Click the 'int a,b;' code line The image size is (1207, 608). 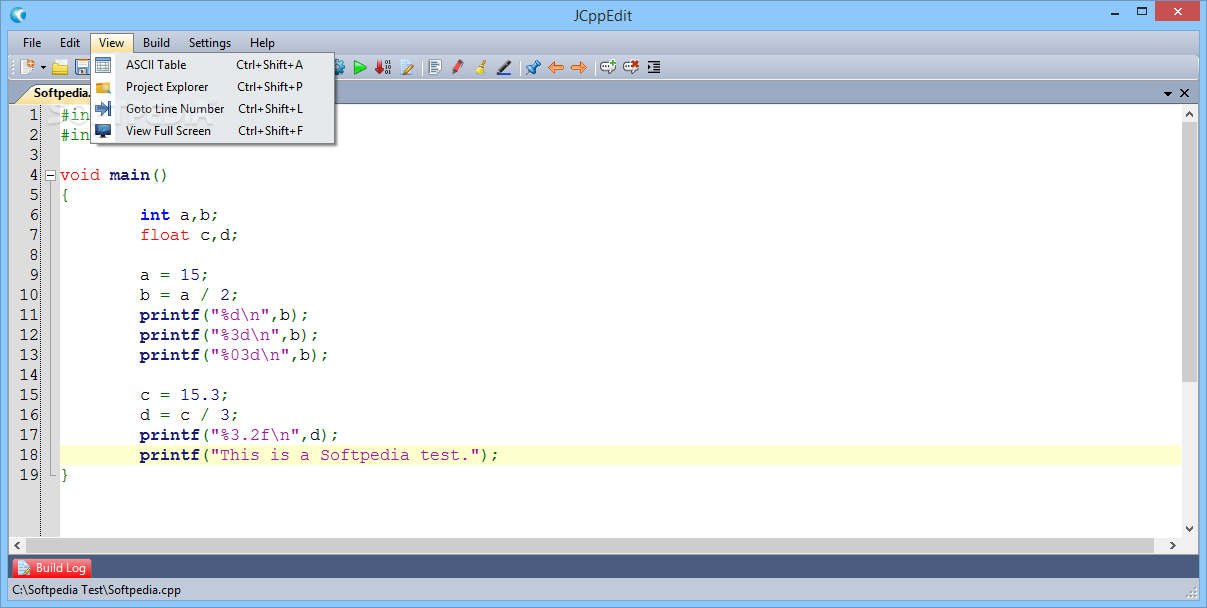tap(179, 215)
